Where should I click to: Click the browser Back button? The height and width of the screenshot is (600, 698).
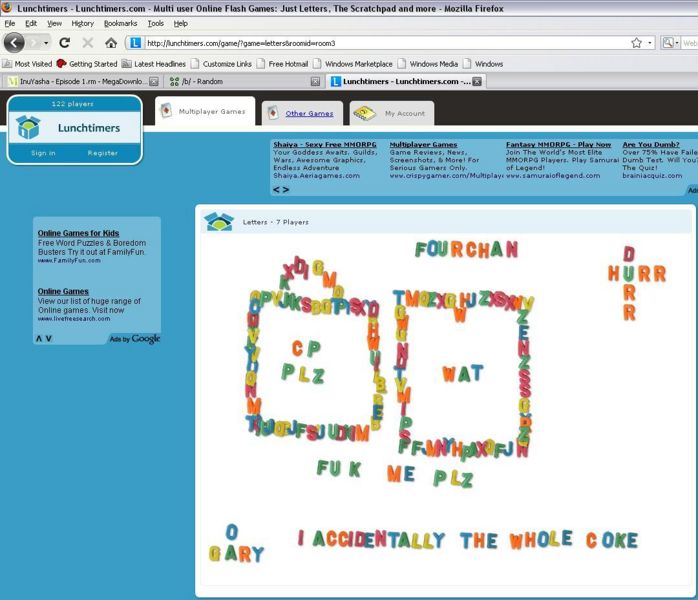point(14,43)
